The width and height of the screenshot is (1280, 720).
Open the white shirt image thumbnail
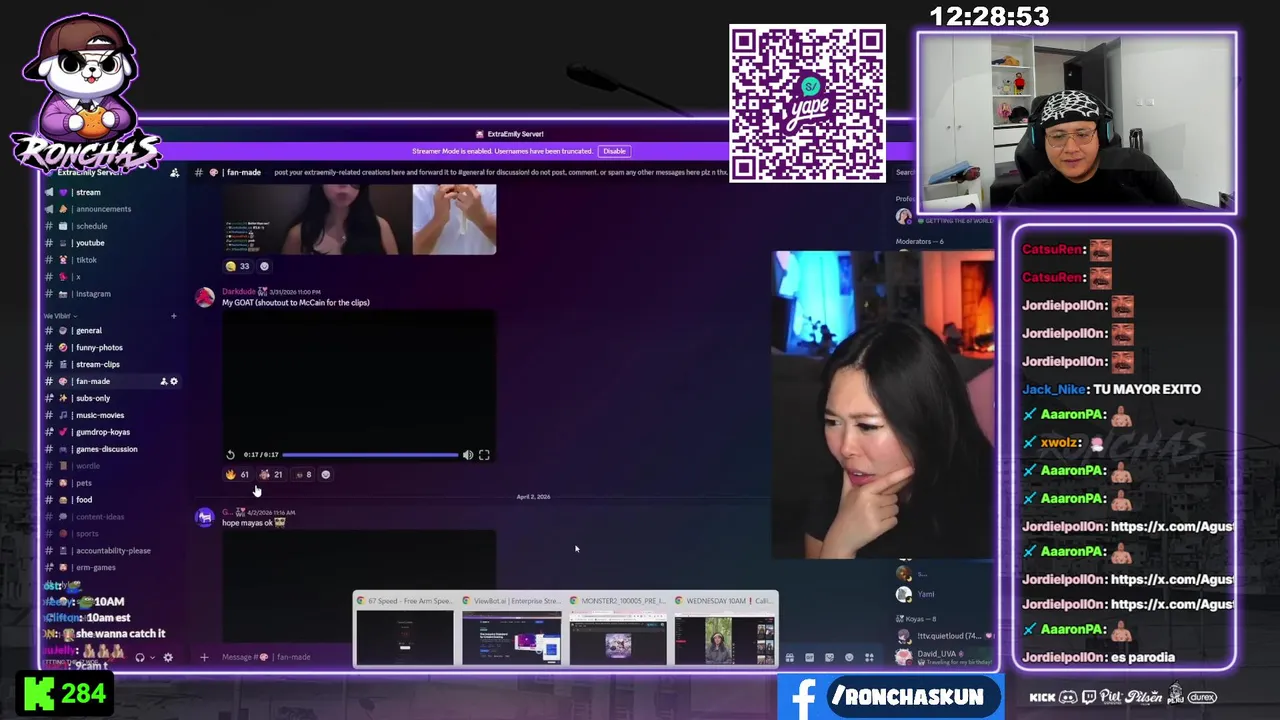point(454,219)
